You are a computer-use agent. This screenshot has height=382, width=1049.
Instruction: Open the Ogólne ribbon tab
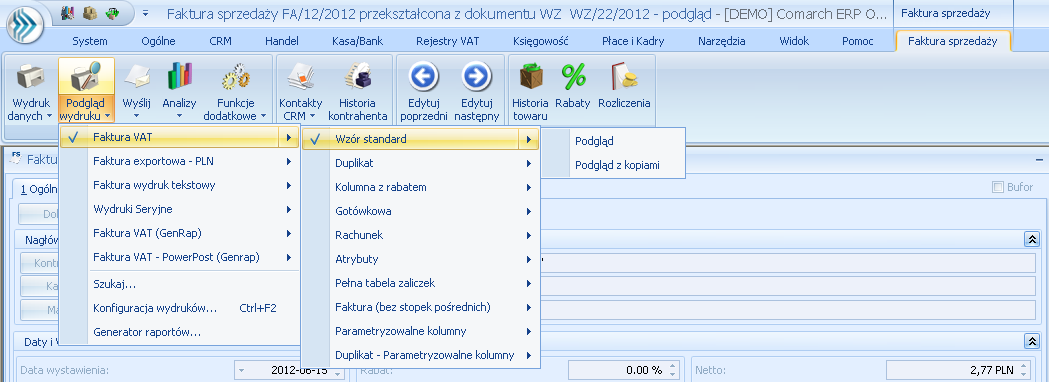(x=159, y=41)
